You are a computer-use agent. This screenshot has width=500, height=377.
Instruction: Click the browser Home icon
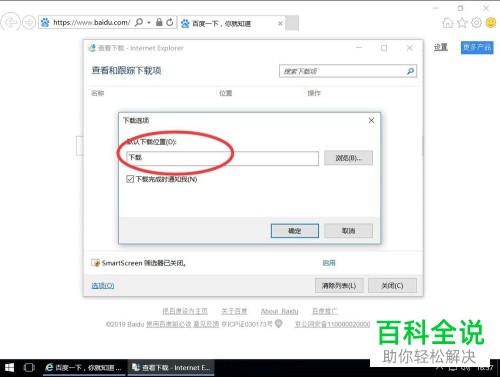click(x=448, y=23)
